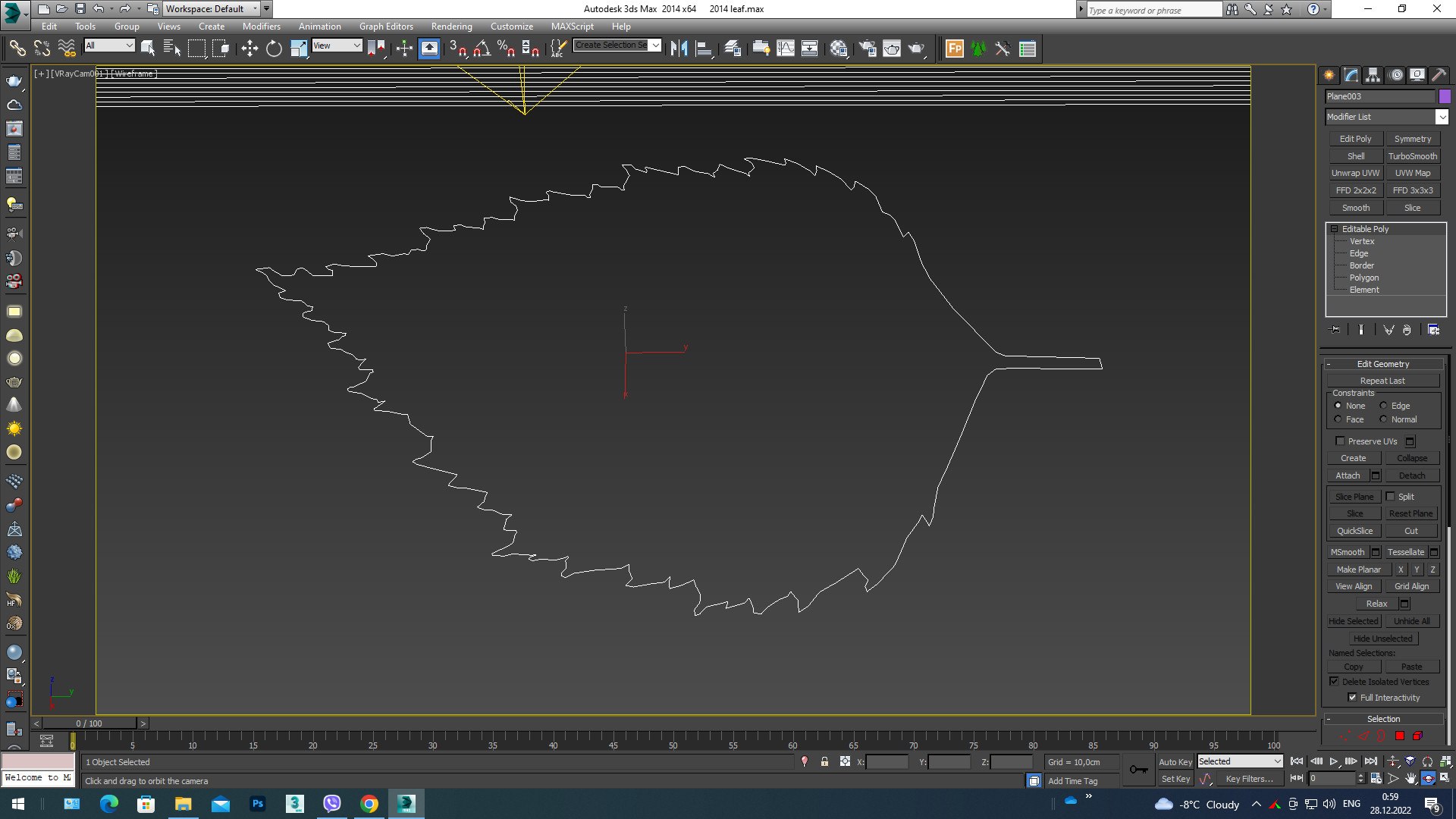Image resolution: width=1456 pixels, height=819 pixels.
Task: Select the Select and Rotate tool
Action: pyautogui.click(x=274, y=49)
